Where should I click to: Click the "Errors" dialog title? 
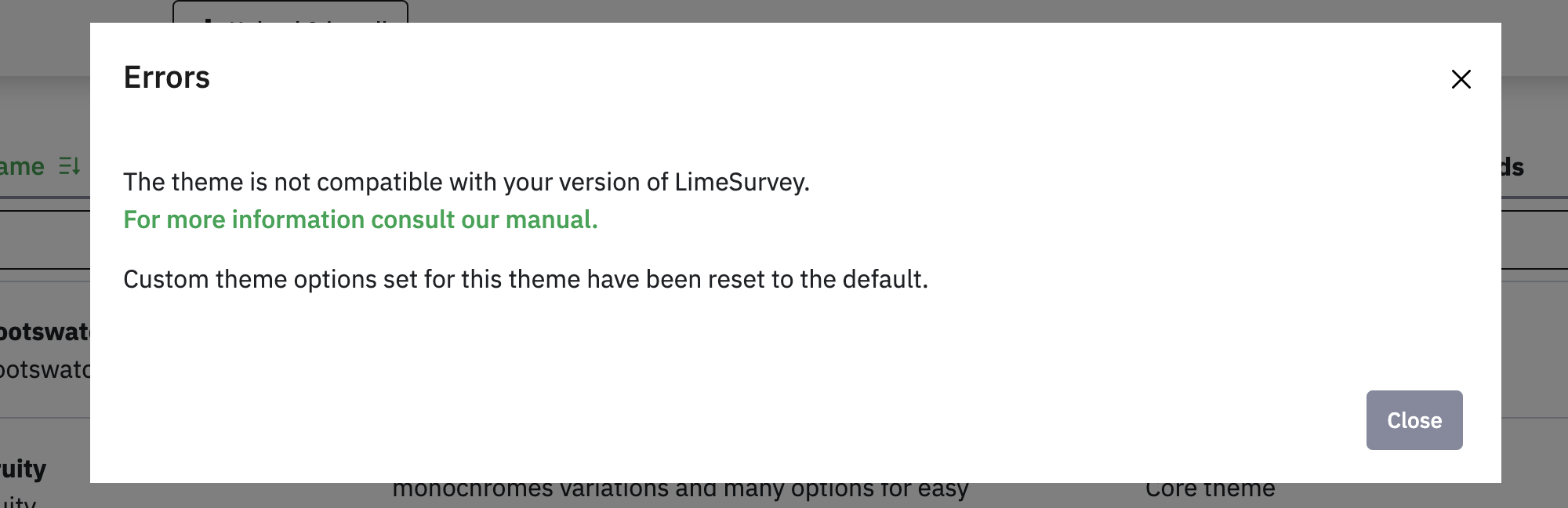tap(167, 78)
